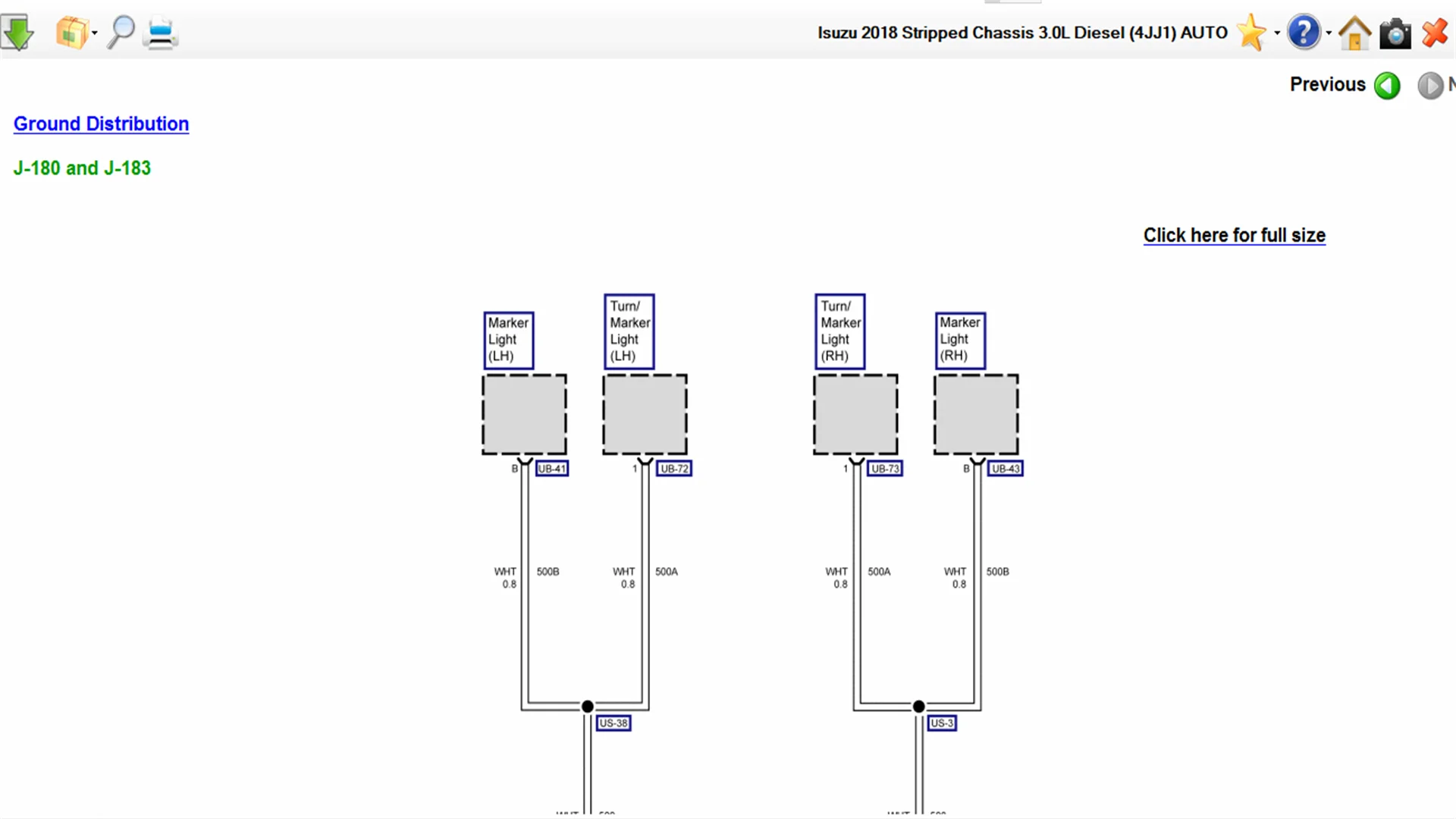This screenshot has height=819, width=1456.
Task: Select wire label 500A under UB-72
Action: coord(667,572)
